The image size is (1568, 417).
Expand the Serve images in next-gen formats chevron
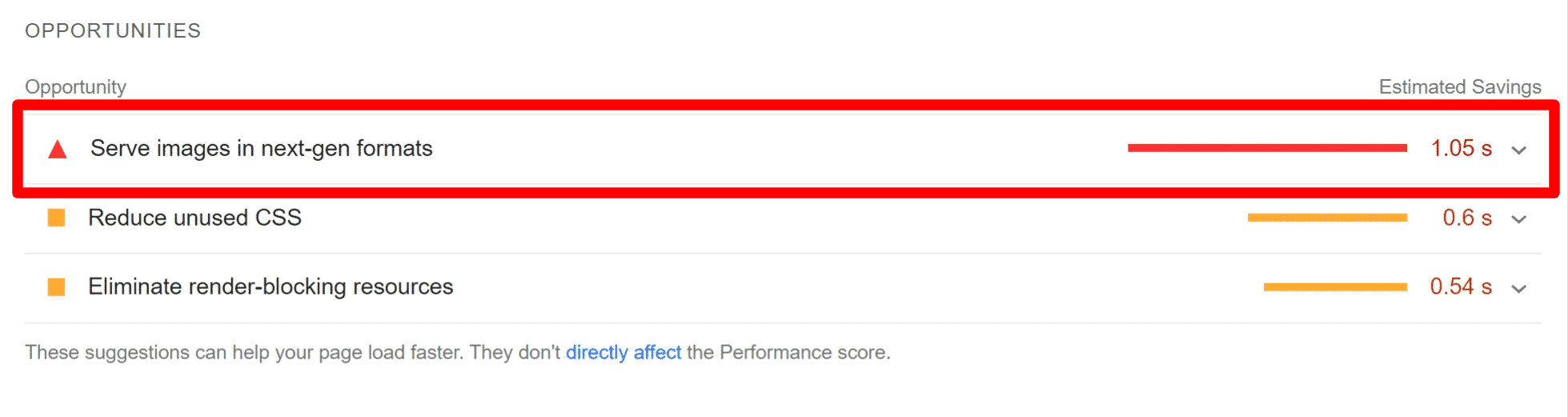1518,150
